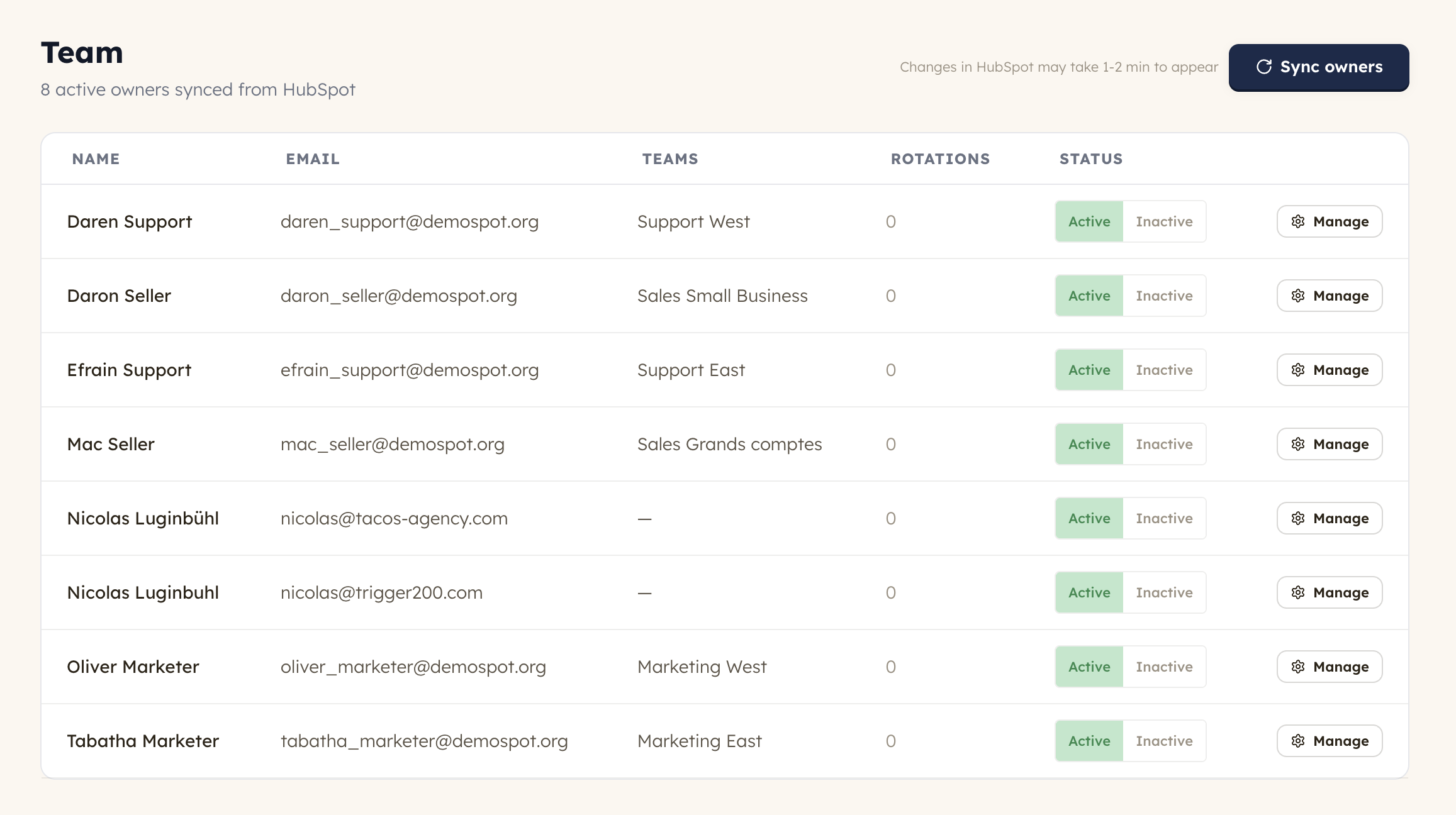This screenshot has width=1456, height=815.
Task: Click the Name column header
Action: click(x=96, y=159)
